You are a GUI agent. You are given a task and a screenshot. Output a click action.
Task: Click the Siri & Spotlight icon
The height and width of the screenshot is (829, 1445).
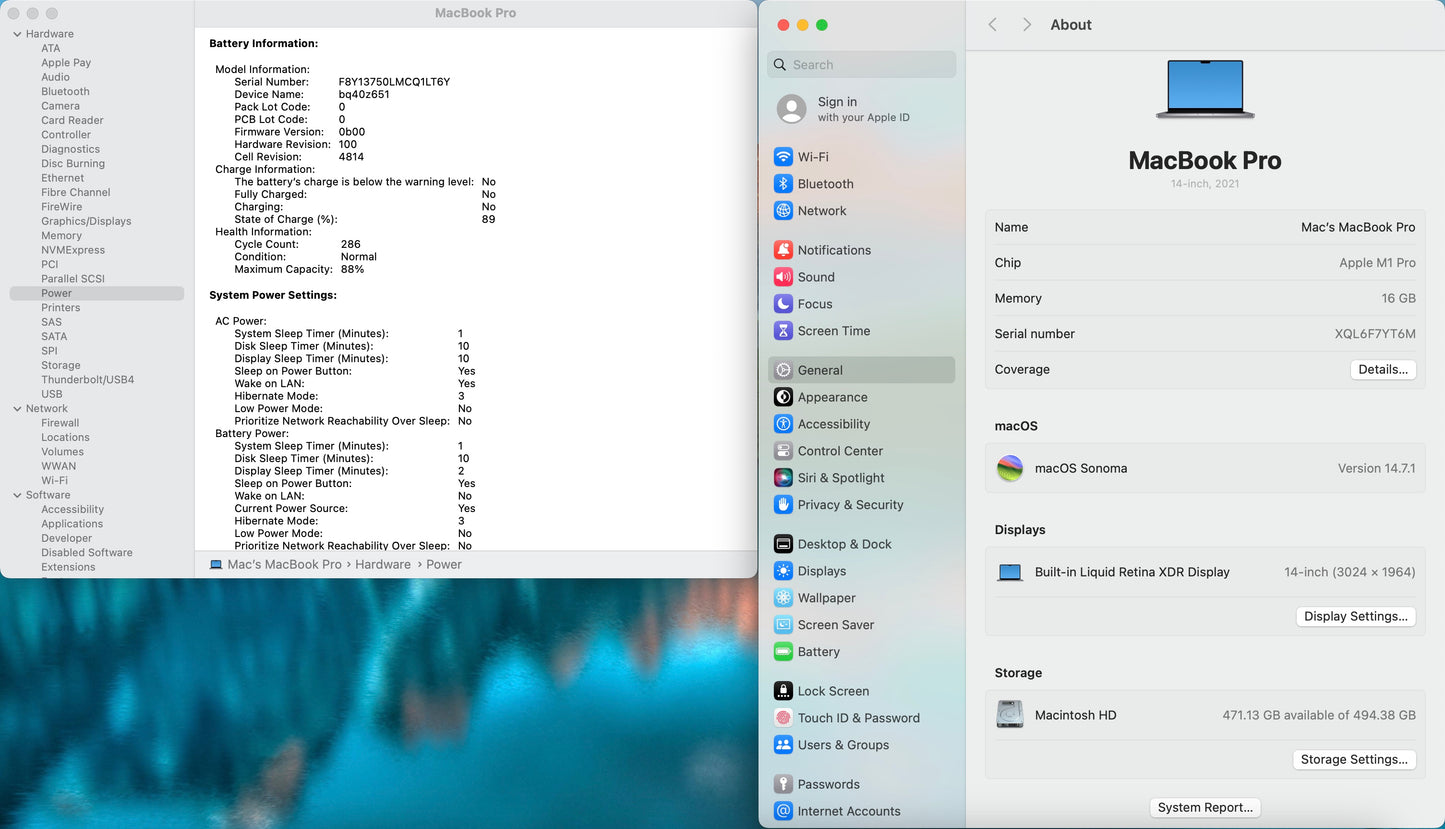point(783,478)
